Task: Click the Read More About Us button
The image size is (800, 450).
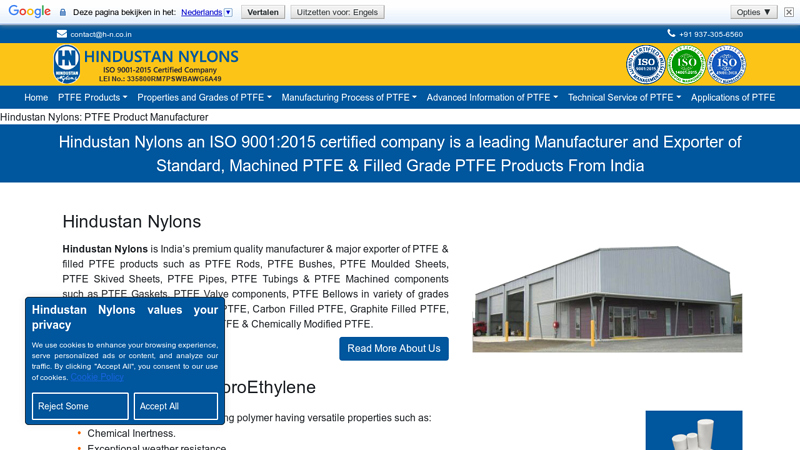Action: click(394, 348)
